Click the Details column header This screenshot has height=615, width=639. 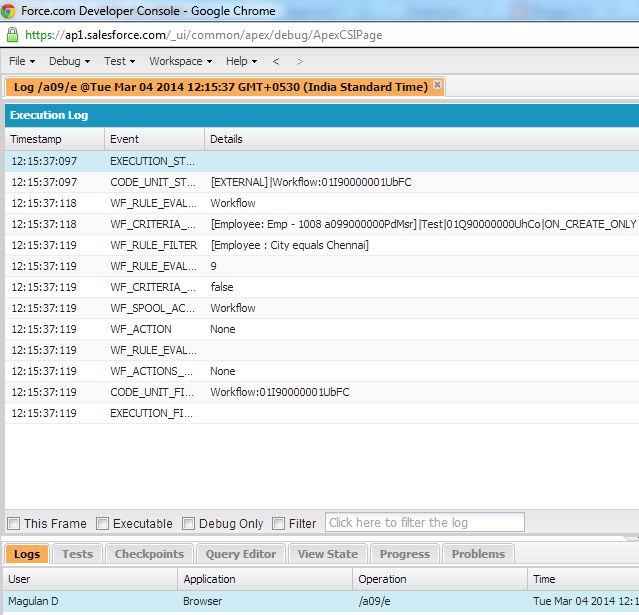421,139
